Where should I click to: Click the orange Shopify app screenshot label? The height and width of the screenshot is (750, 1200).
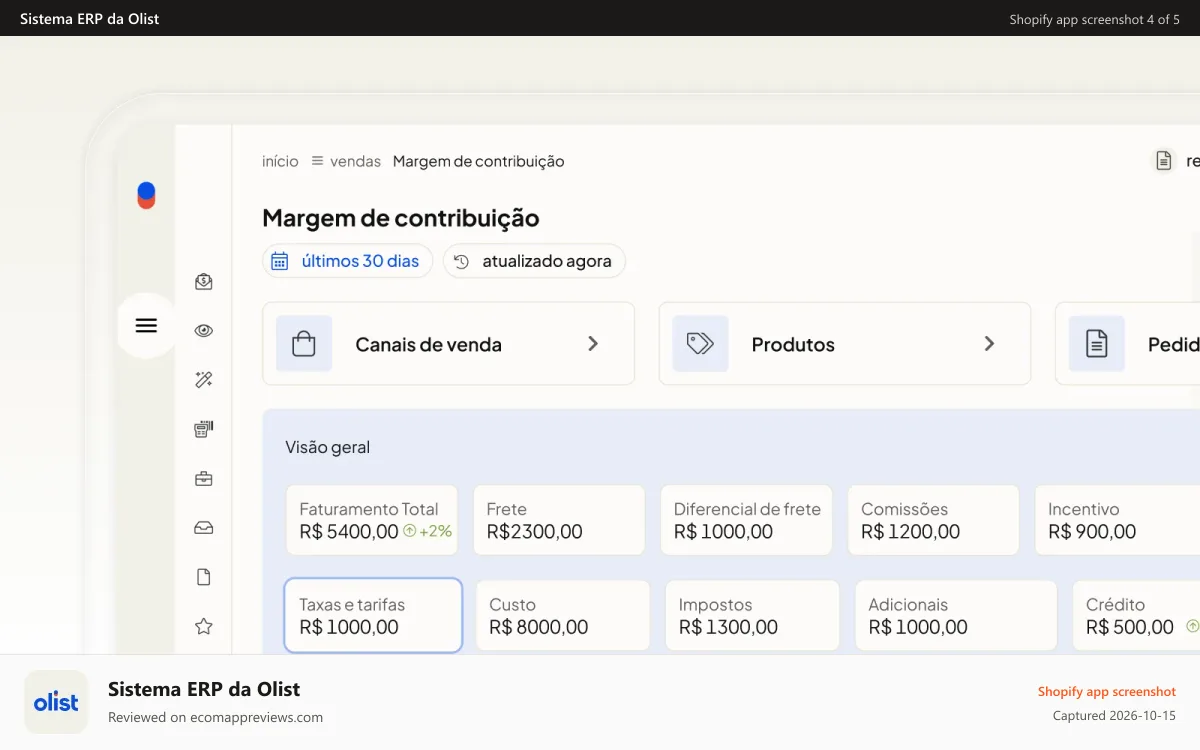1107,691
